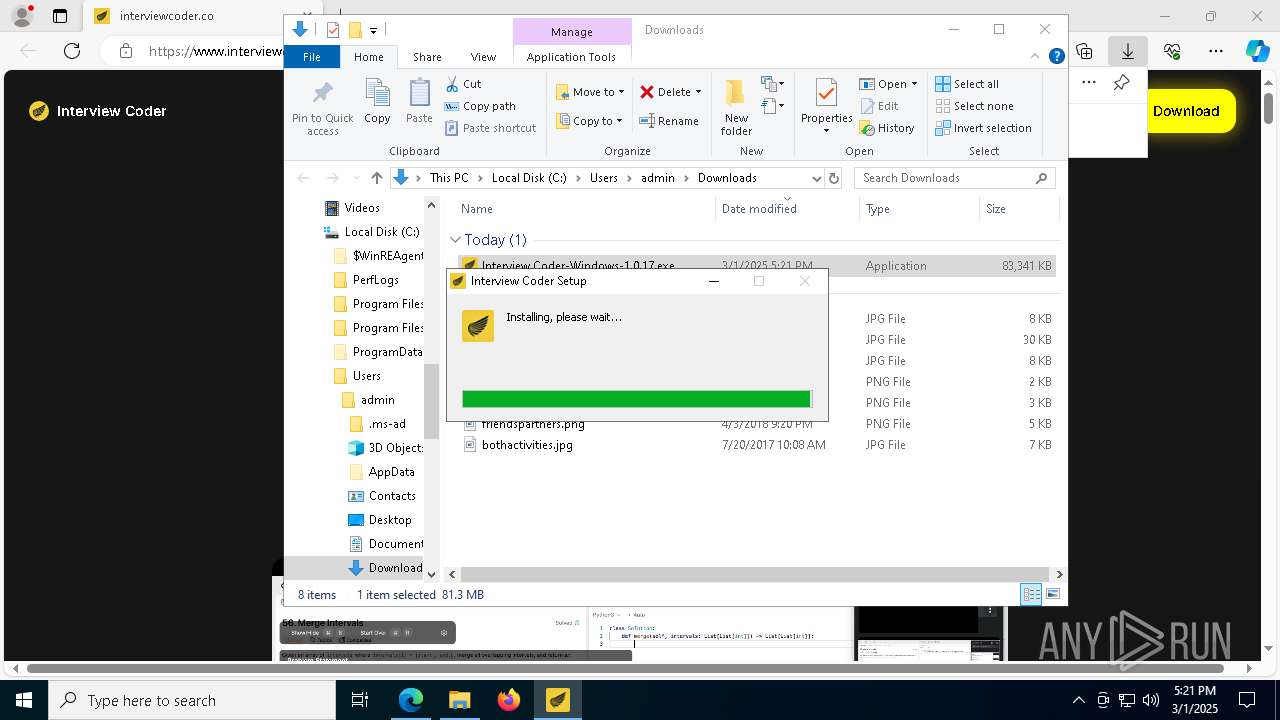Switch to the View ribbon tab
Image resolution: width=1280 pixels, height=720 pixels.
tap(483, 57)
